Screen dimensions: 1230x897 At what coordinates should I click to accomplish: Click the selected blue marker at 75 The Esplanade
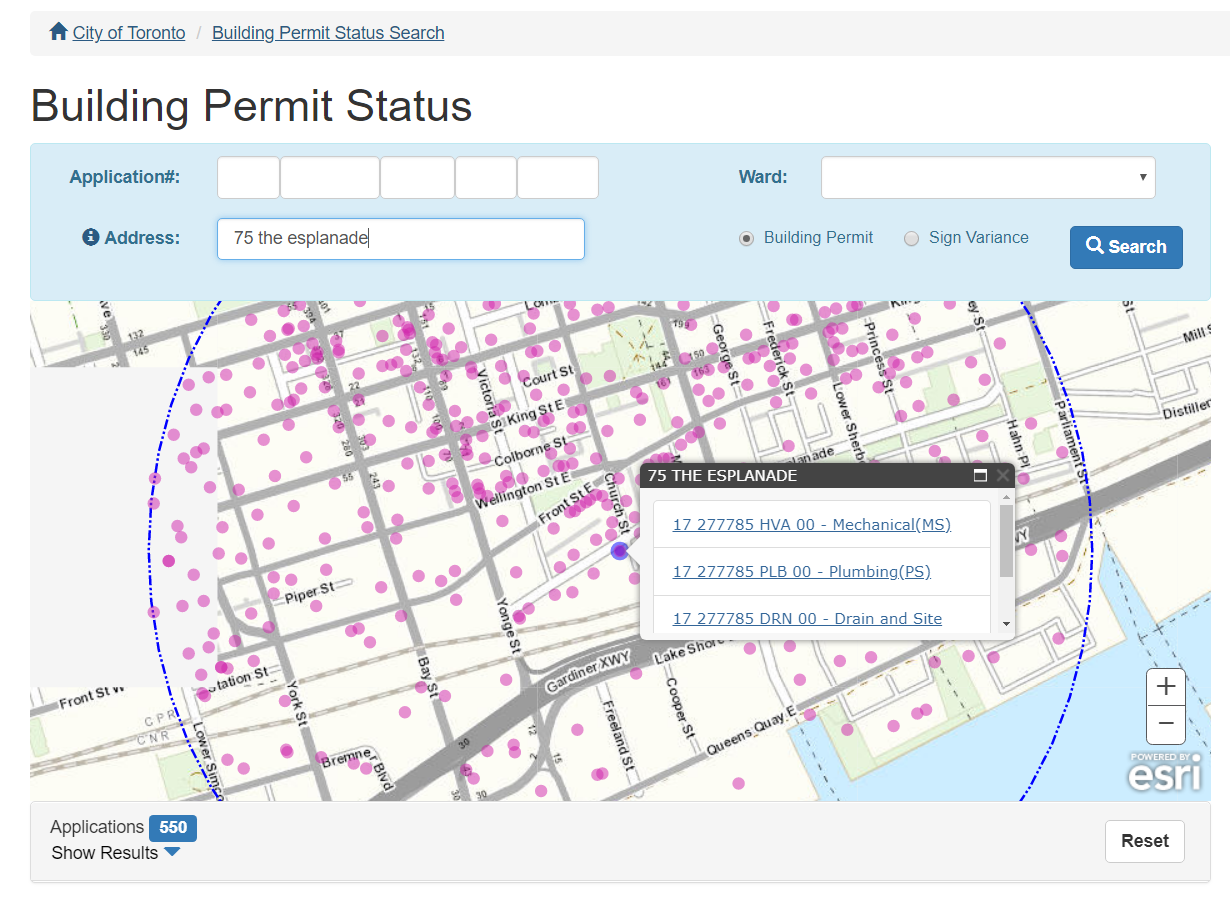tap(620, 551)
